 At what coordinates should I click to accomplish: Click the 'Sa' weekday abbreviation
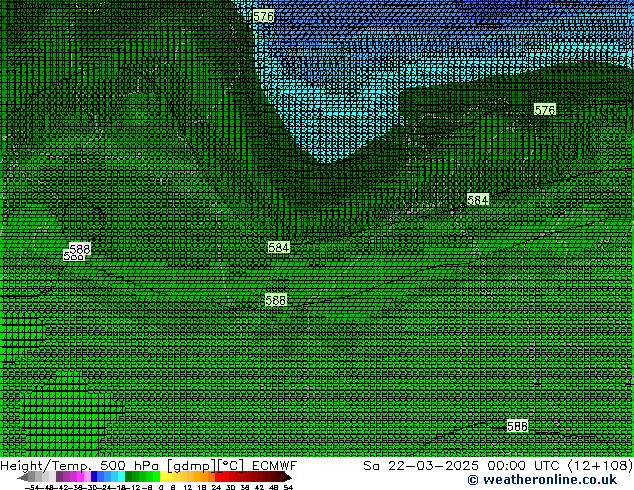372,466
